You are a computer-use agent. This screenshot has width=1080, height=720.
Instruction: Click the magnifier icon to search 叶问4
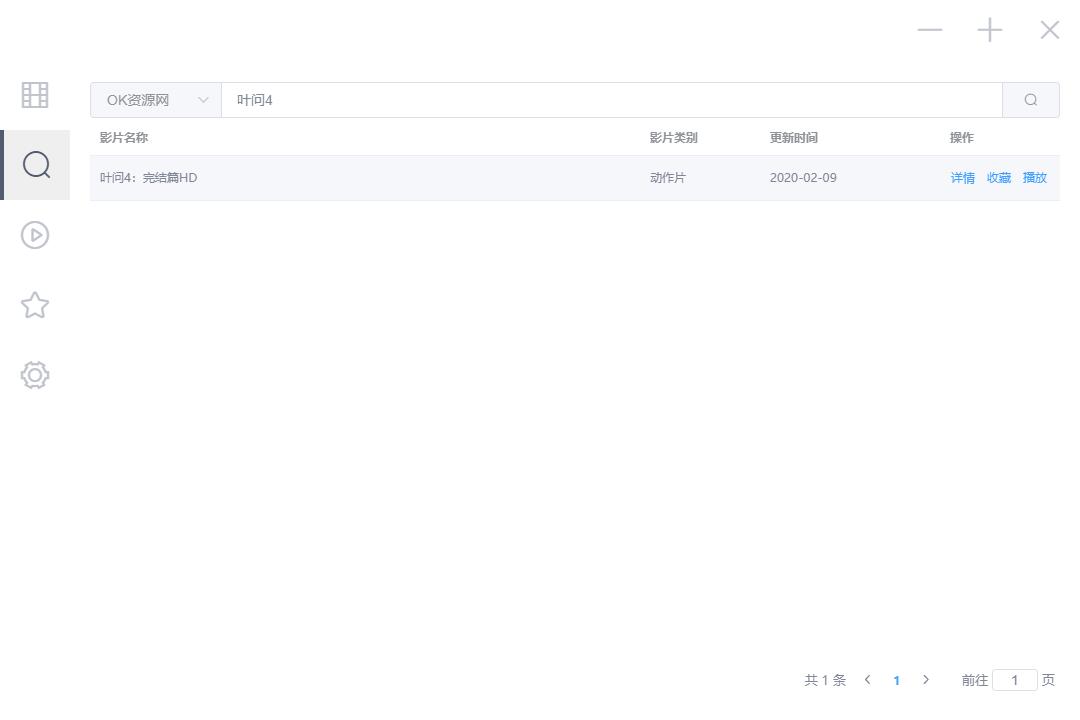pos(1030,99)
